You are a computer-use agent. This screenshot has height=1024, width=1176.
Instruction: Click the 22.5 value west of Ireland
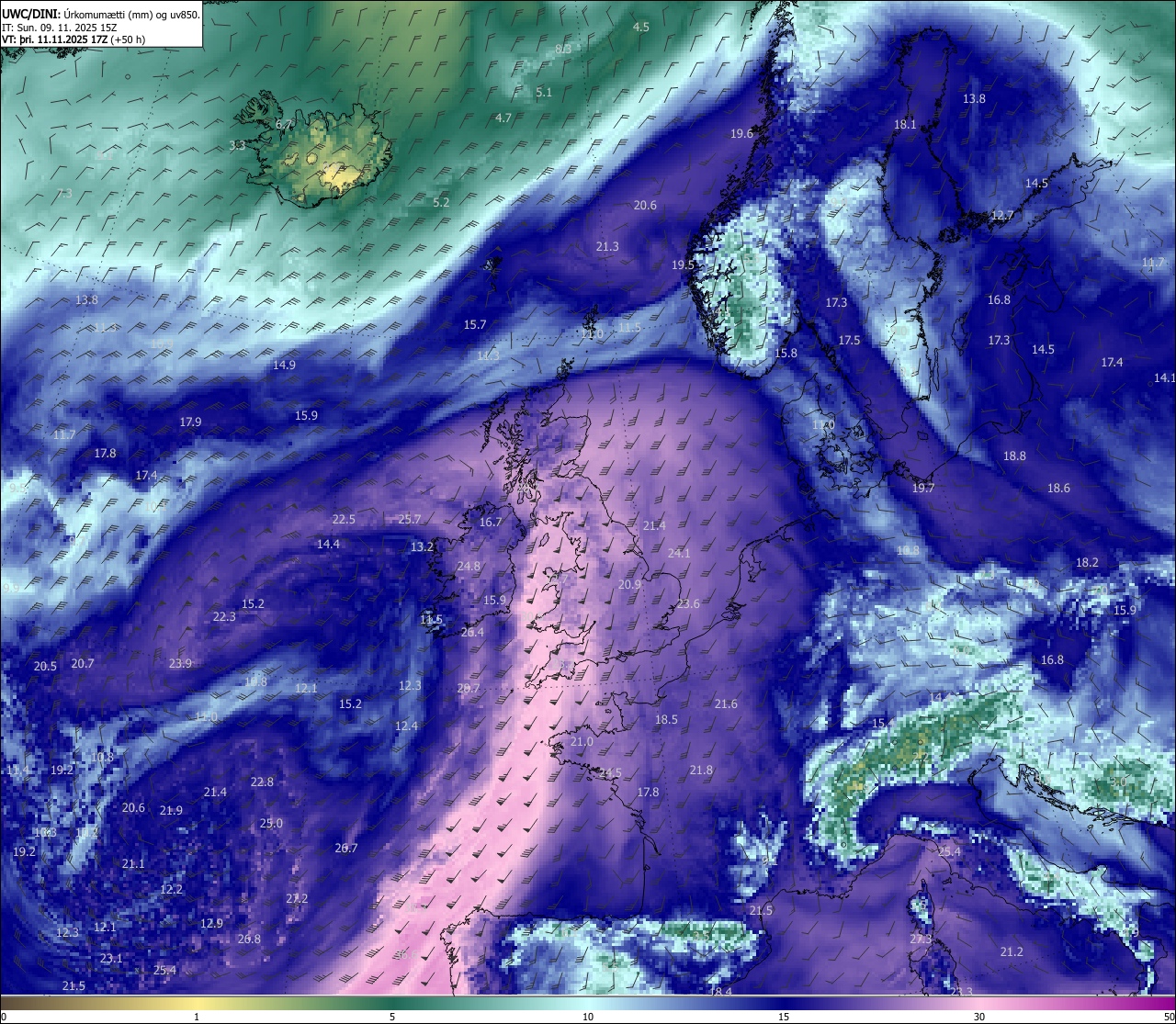tap(344, 520)
